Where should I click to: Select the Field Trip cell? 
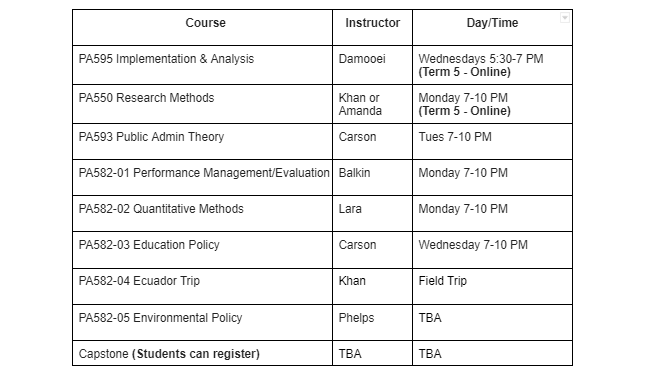tap(492, 286)
